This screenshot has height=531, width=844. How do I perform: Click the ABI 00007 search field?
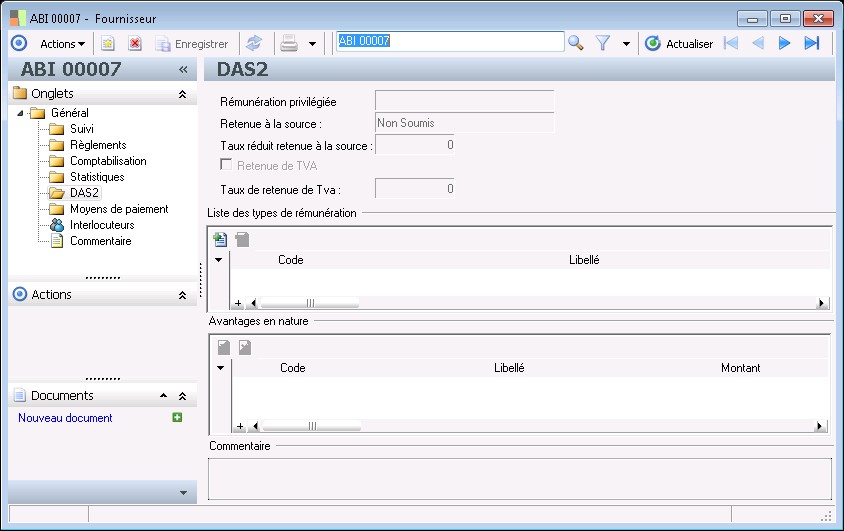click(449, 42)
